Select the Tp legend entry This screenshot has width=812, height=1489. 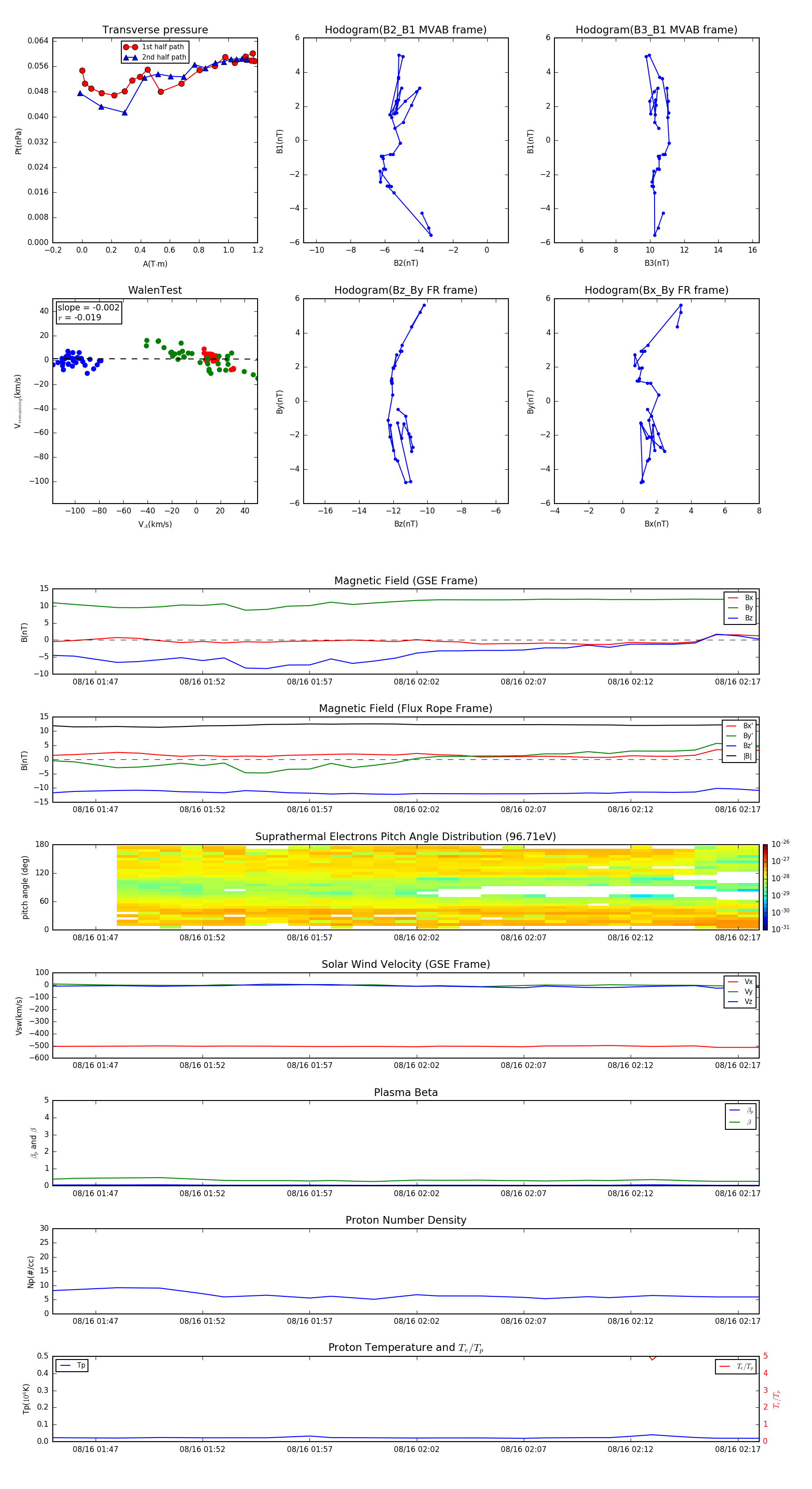73,1365
